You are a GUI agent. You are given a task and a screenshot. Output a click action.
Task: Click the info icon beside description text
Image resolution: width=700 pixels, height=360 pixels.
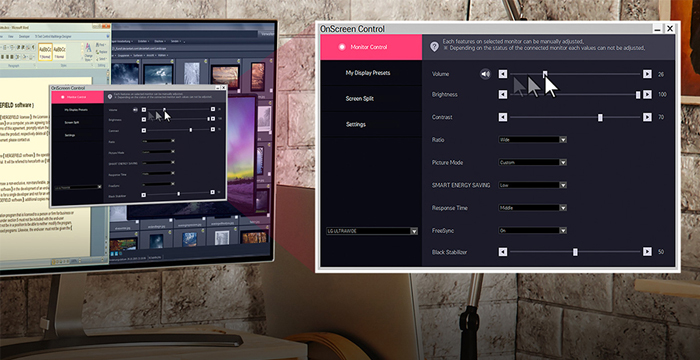coord(434,46)
